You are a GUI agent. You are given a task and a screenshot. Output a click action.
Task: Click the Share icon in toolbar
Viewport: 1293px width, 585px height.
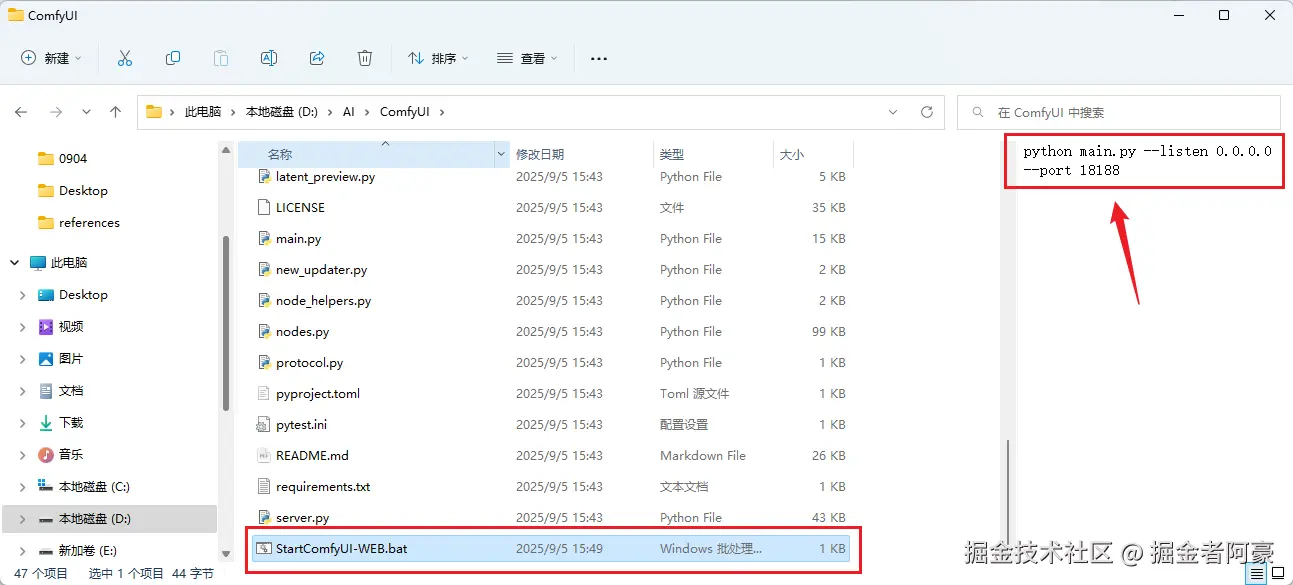(317, 58)
